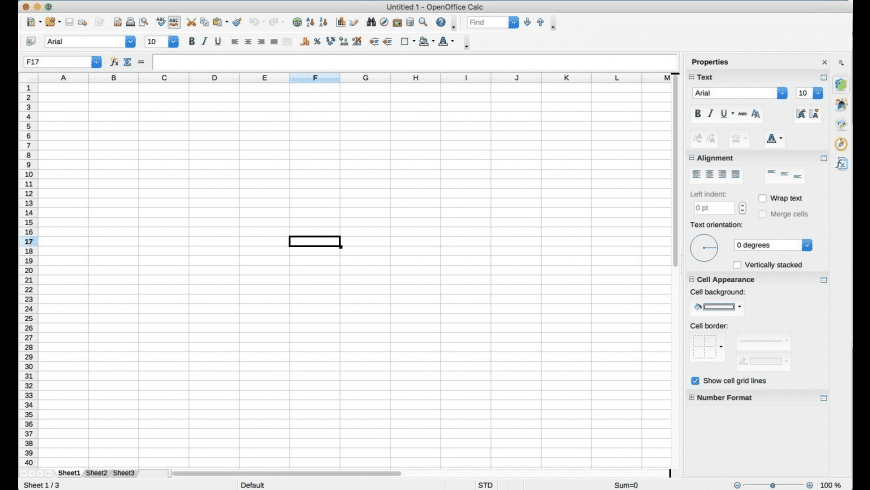Screen dimensions: 870x490
Task: Insert a hyperlink via globe icon
Action: 297,22
